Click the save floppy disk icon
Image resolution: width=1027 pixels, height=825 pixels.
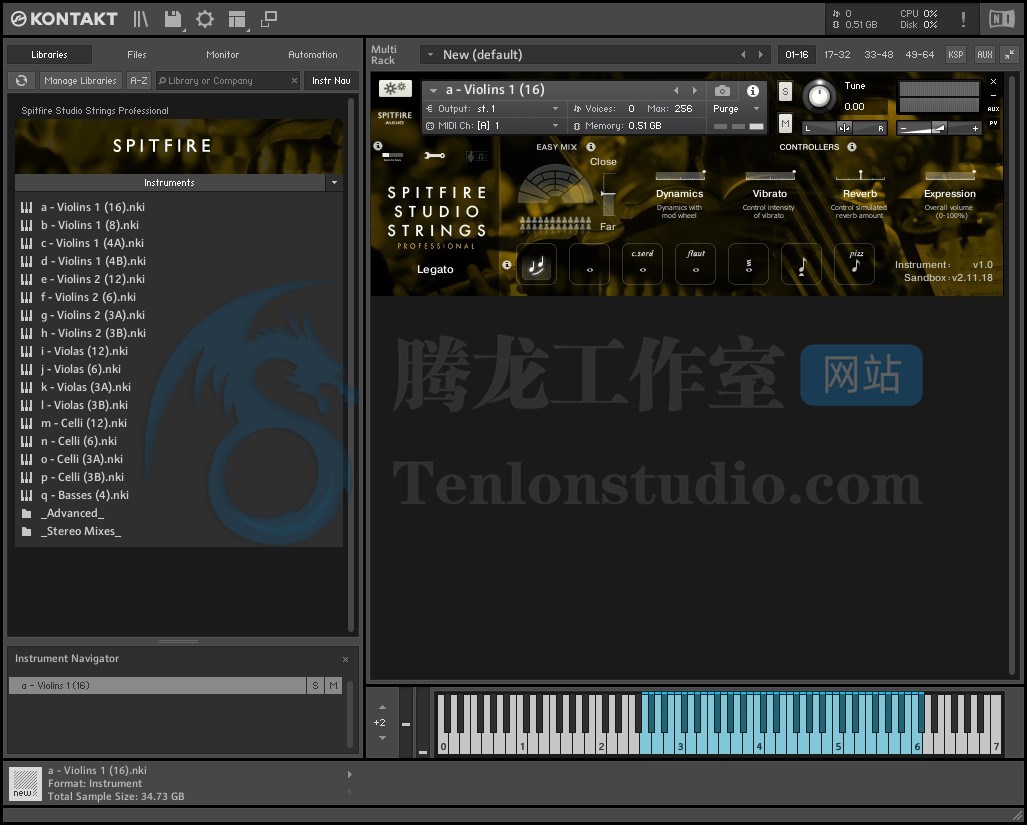click(172, 19)
